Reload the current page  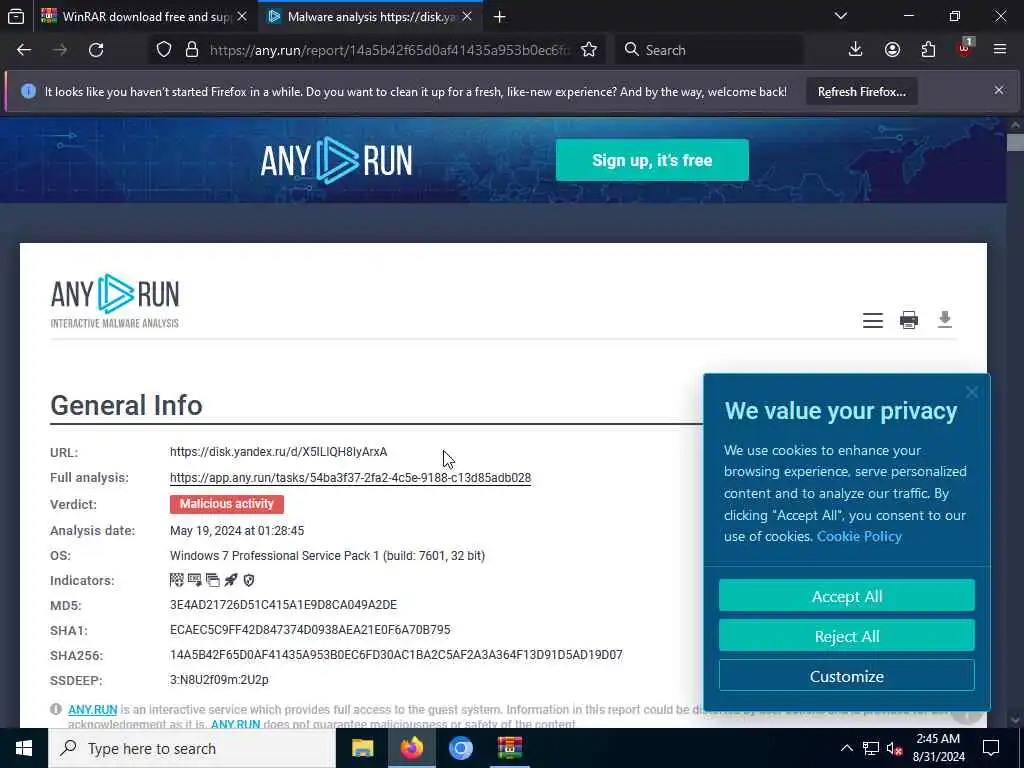tap(96, 50)
